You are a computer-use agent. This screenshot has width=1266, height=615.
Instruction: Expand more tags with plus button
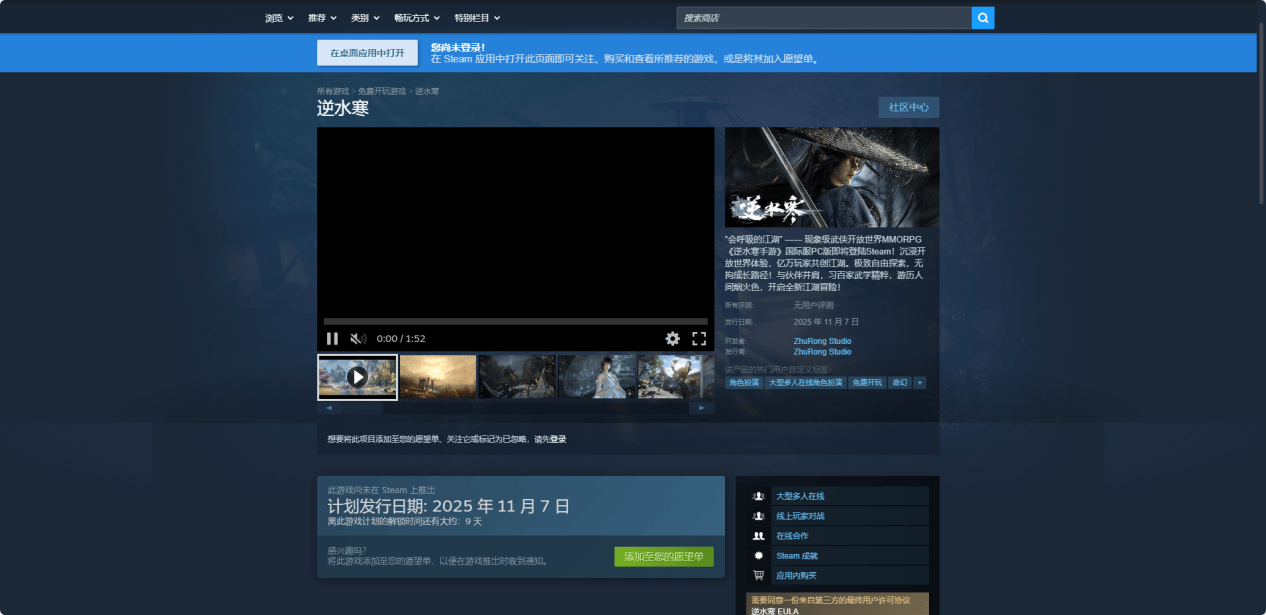point(919,383)
